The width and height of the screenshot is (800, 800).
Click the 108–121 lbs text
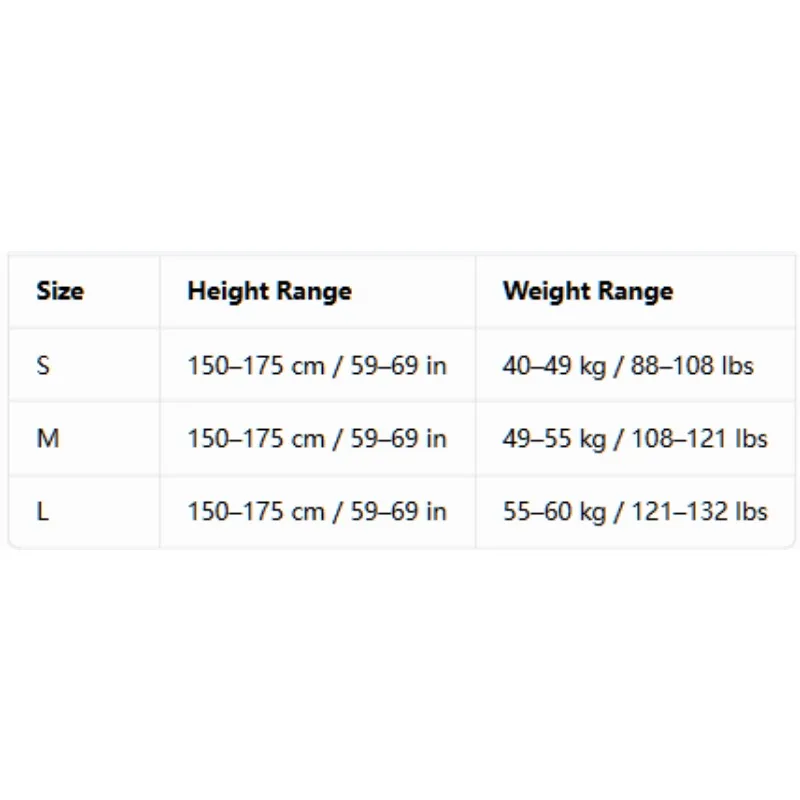tap(699, 439)
